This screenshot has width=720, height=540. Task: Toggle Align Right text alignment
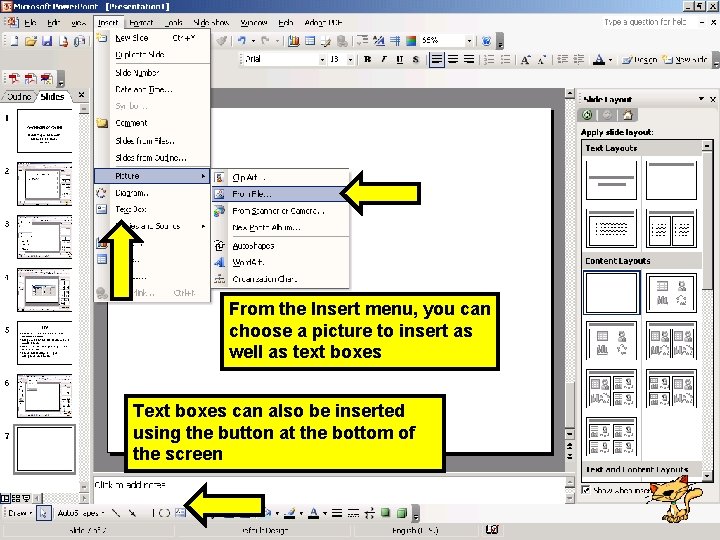click(469, 59)
